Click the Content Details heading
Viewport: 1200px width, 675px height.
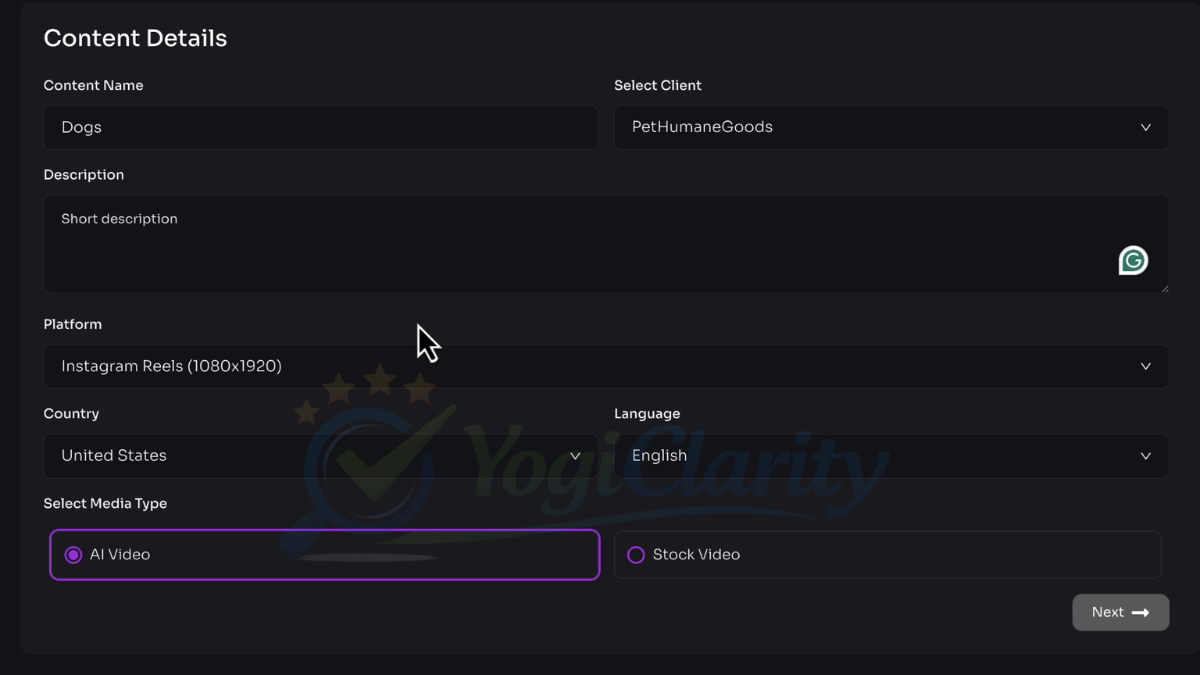[135, 38]
